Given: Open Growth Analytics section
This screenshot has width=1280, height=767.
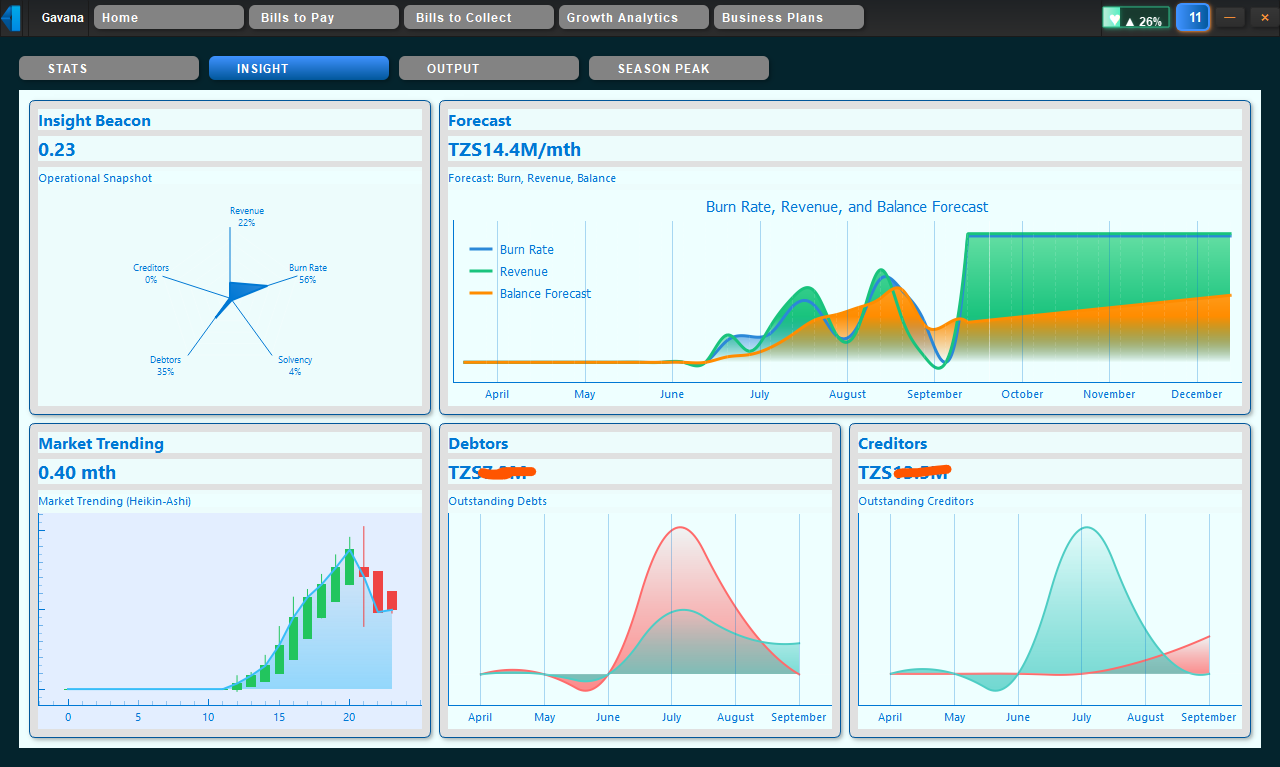Looking at the screenshot, I should (x=634, y=17).
